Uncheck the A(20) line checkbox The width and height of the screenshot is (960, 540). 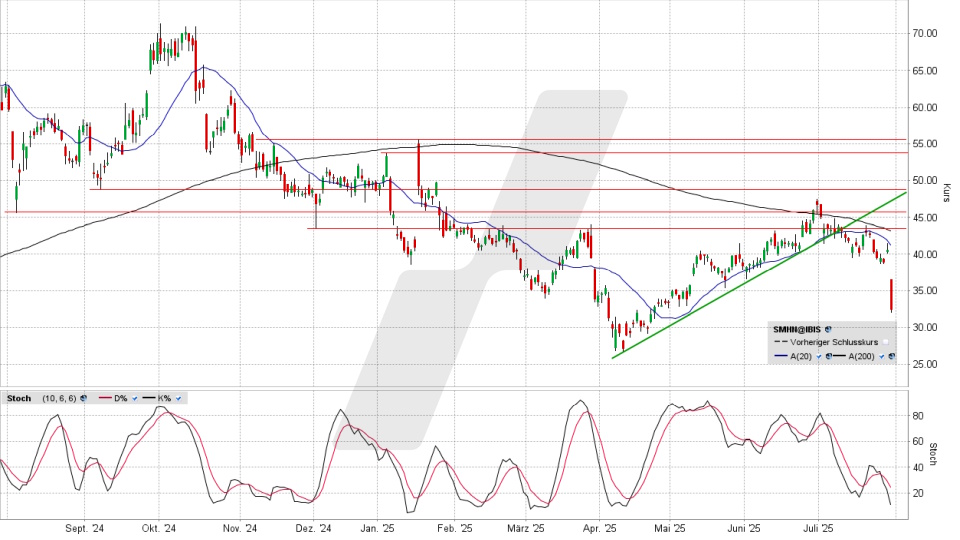[x=819, y=356]
